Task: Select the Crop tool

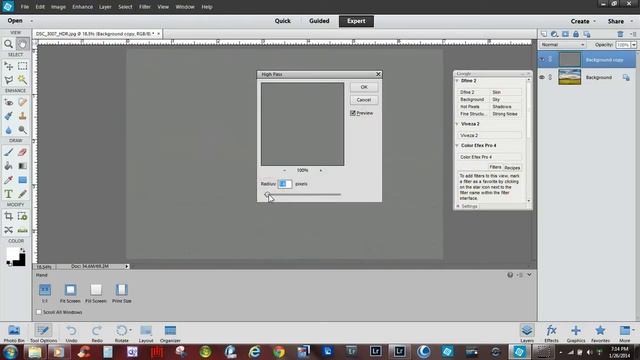Action: (8, 216)
